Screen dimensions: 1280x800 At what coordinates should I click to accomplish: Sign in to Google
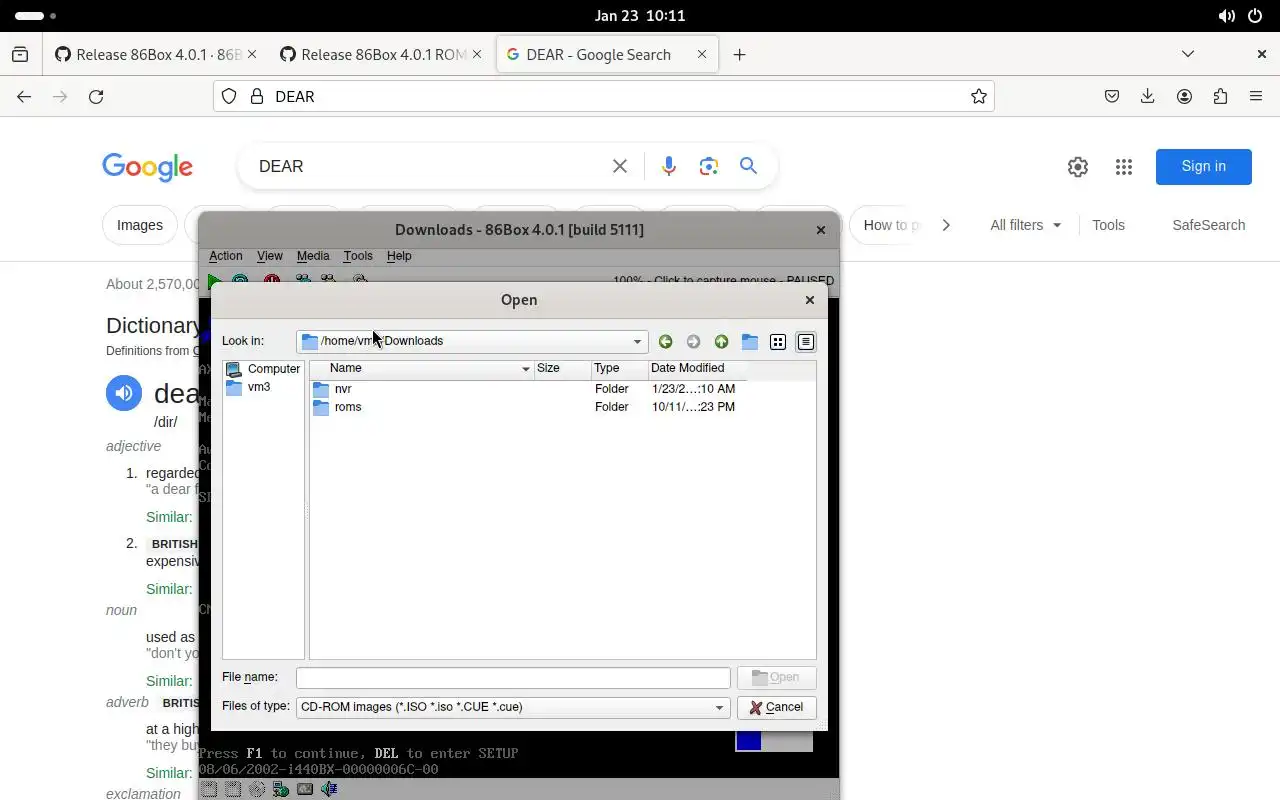click(1203, 167)
